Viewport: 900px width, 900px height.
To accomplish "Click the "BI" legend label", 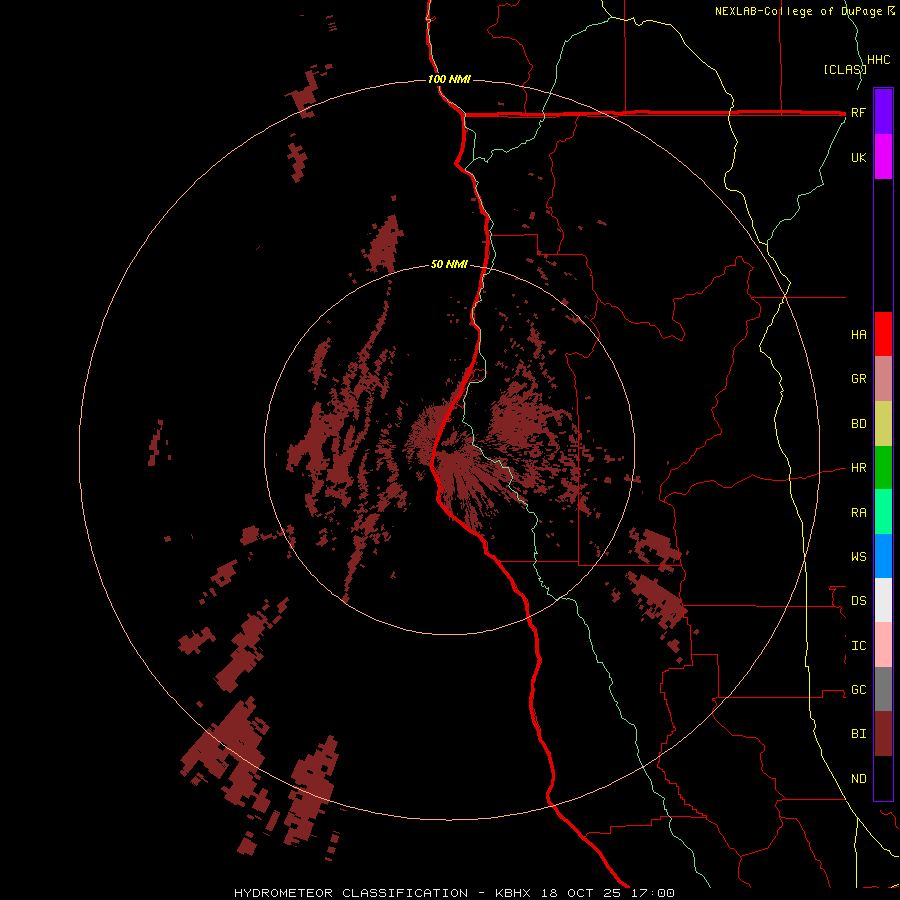I will [x=859, y=734].
